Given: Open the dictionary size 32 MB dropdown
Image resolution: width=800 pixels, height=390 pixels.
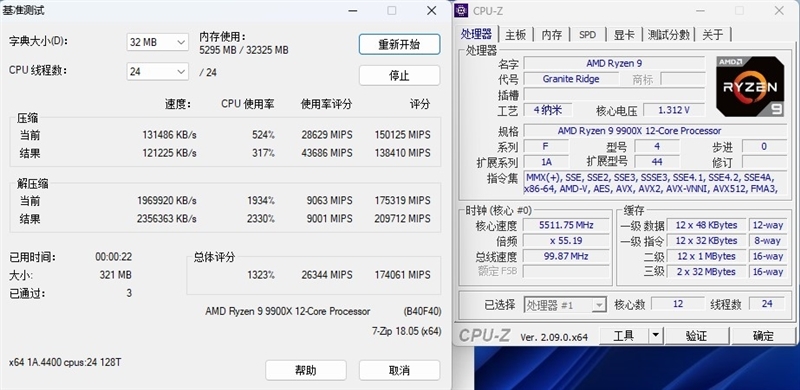Looking at the screenshot, I should (157, 42).
